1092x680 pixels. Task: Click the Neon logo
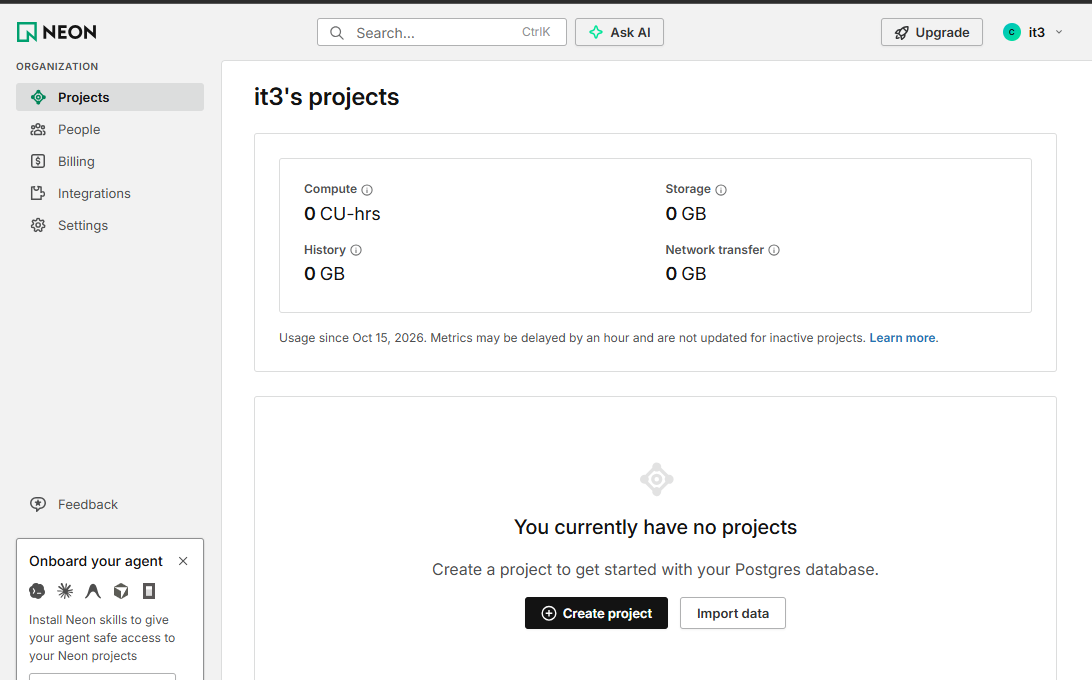[56, 32]
